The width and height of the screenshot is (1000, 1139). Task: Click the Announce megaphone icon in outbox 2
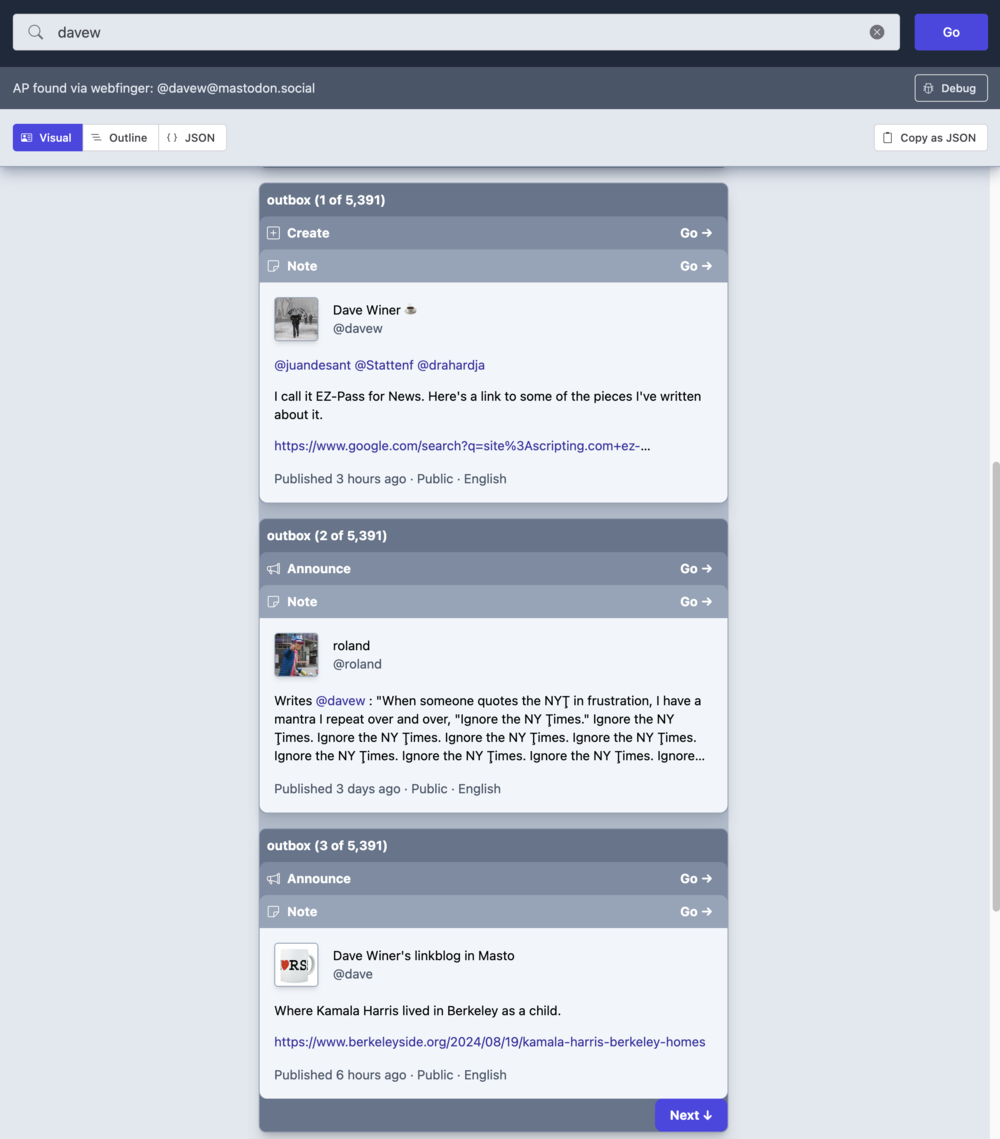pos(273,569)
